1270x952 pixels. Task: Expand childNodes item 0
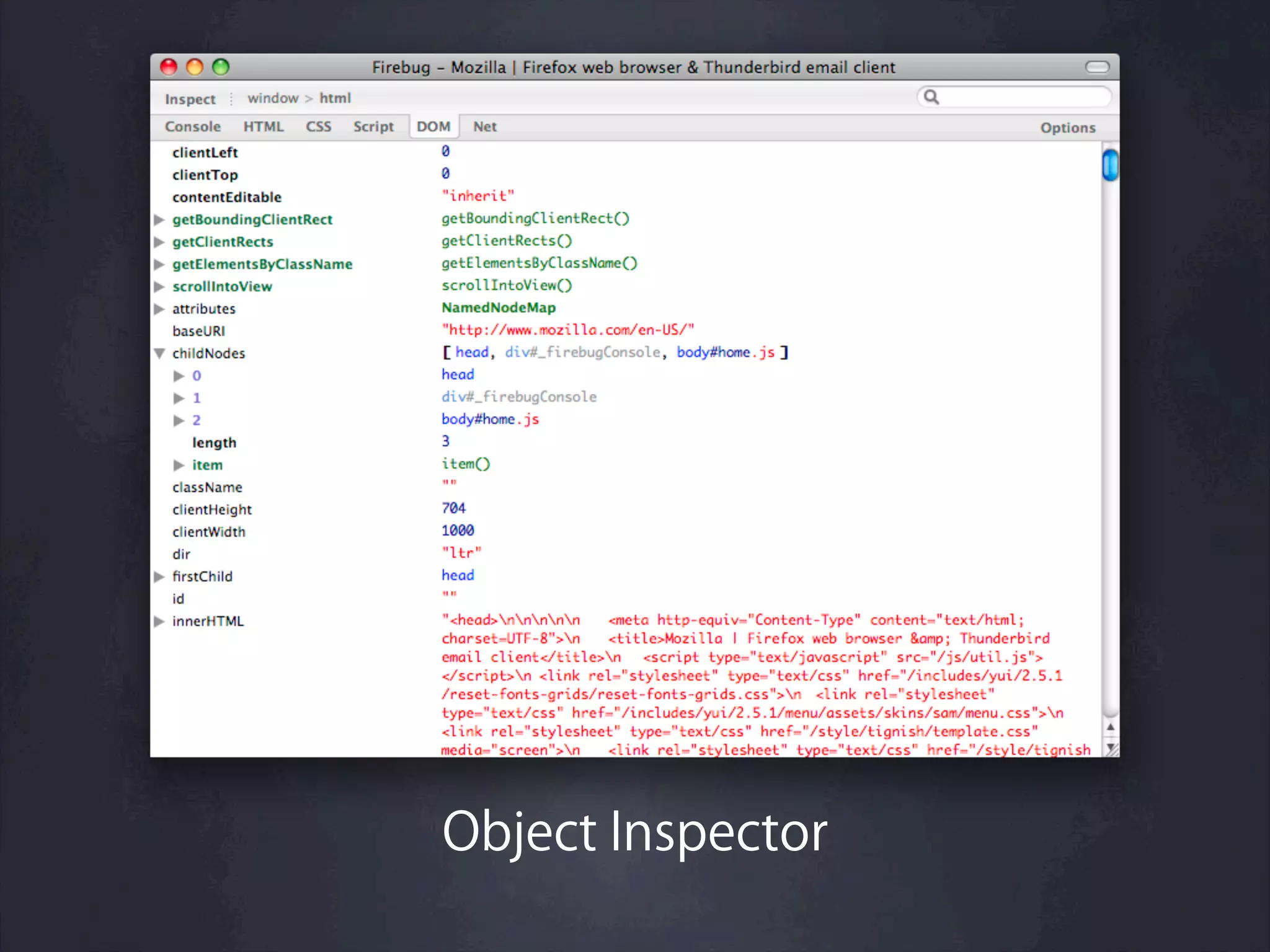[x=179, y=376]
